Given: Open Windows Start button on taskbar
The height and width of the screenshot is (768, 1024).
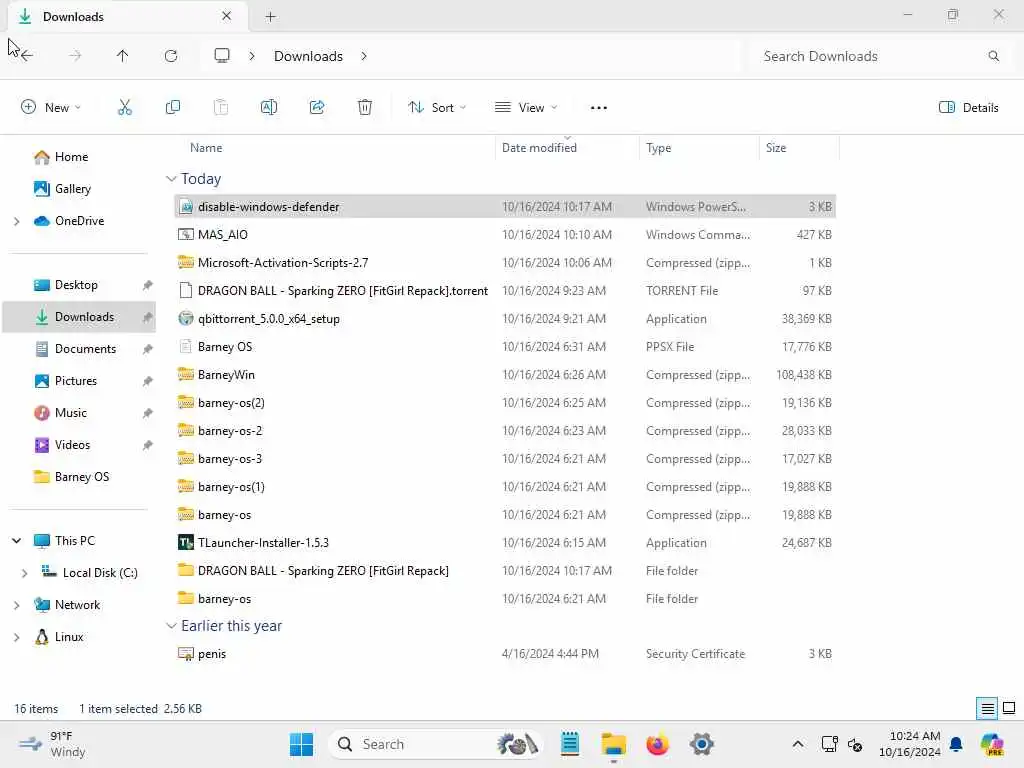Looking at the screenshot, I should click(301, 744).
